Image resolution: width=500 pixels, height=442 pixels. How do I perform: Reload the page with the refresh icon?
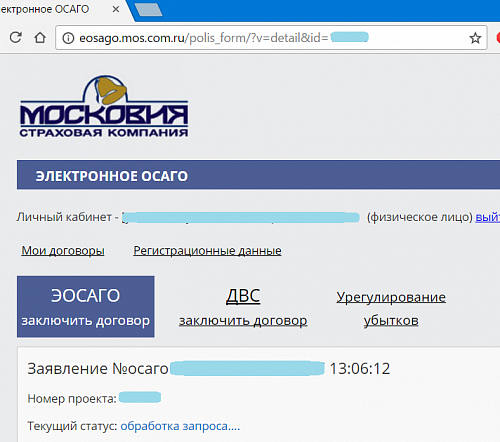(15, 37)
